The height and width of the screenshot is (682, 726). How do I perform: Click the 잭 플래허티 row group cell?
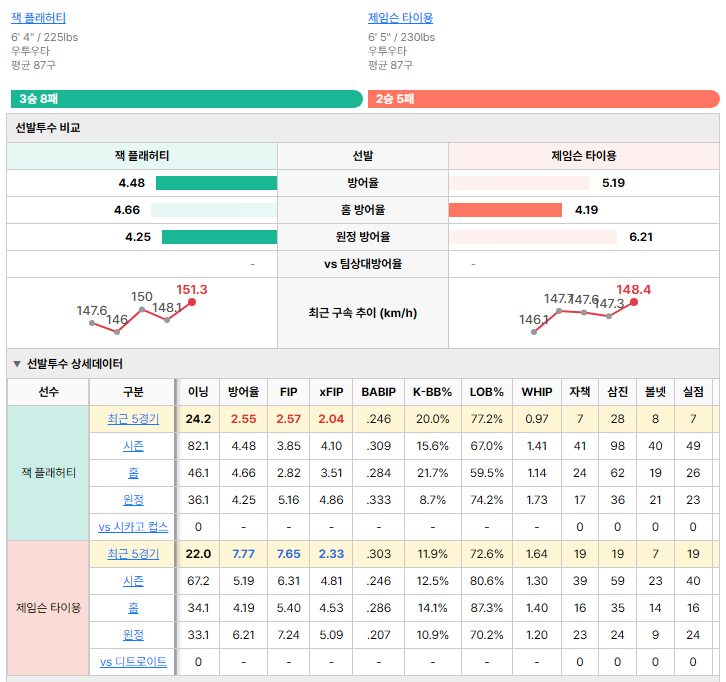click(48, 473)
